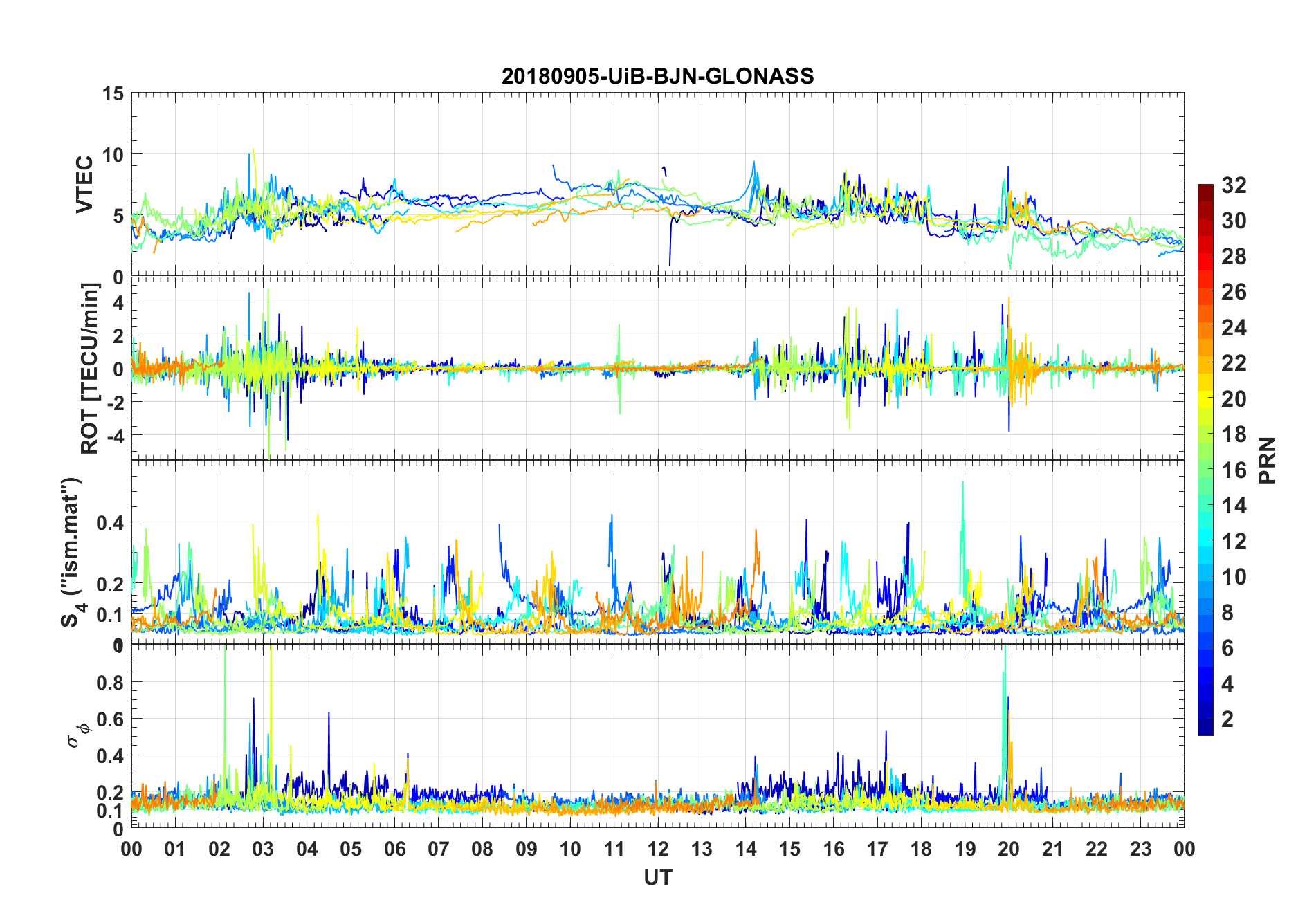Click the 0.4 tick on the sigma-phi axis
Viewport: 1316px width, 920px height.
pyautogui.click(x=111, y=755)
